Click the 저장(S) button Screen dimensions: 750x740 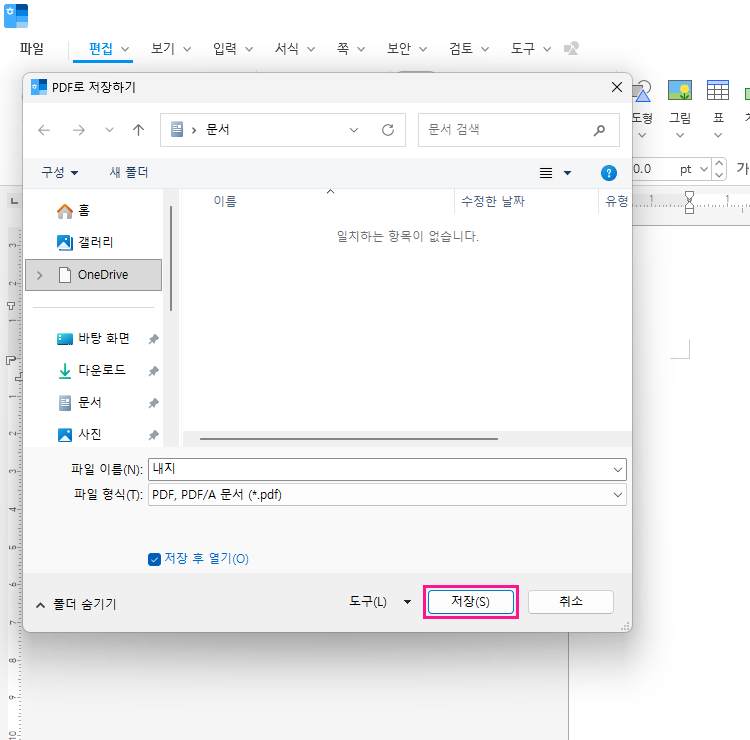coord(470,601)
